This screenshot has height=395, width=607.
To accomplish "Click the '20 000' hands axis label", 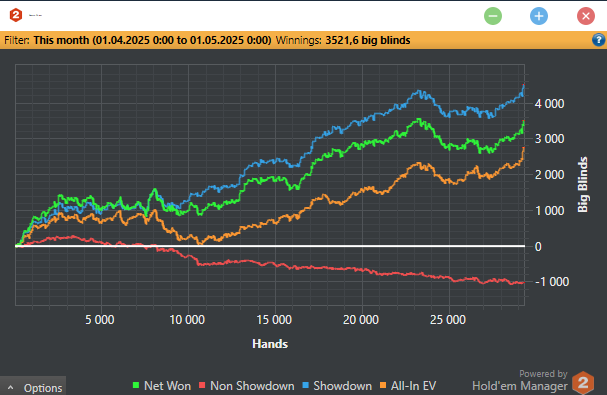I will click(x=361, y=320).
